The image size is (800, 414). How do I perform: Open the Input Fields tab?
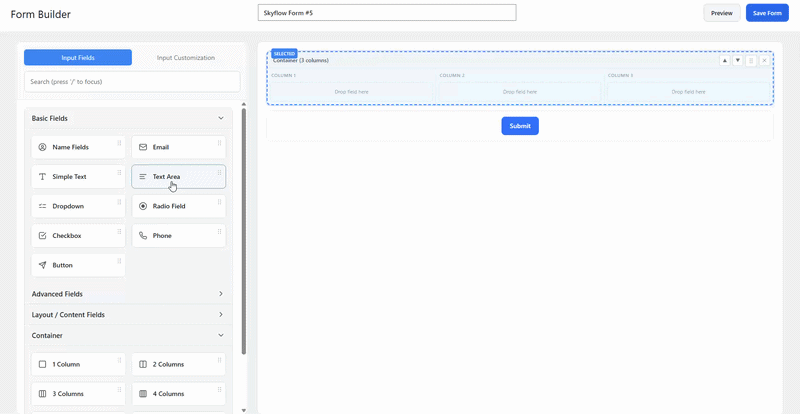(78, 58)
